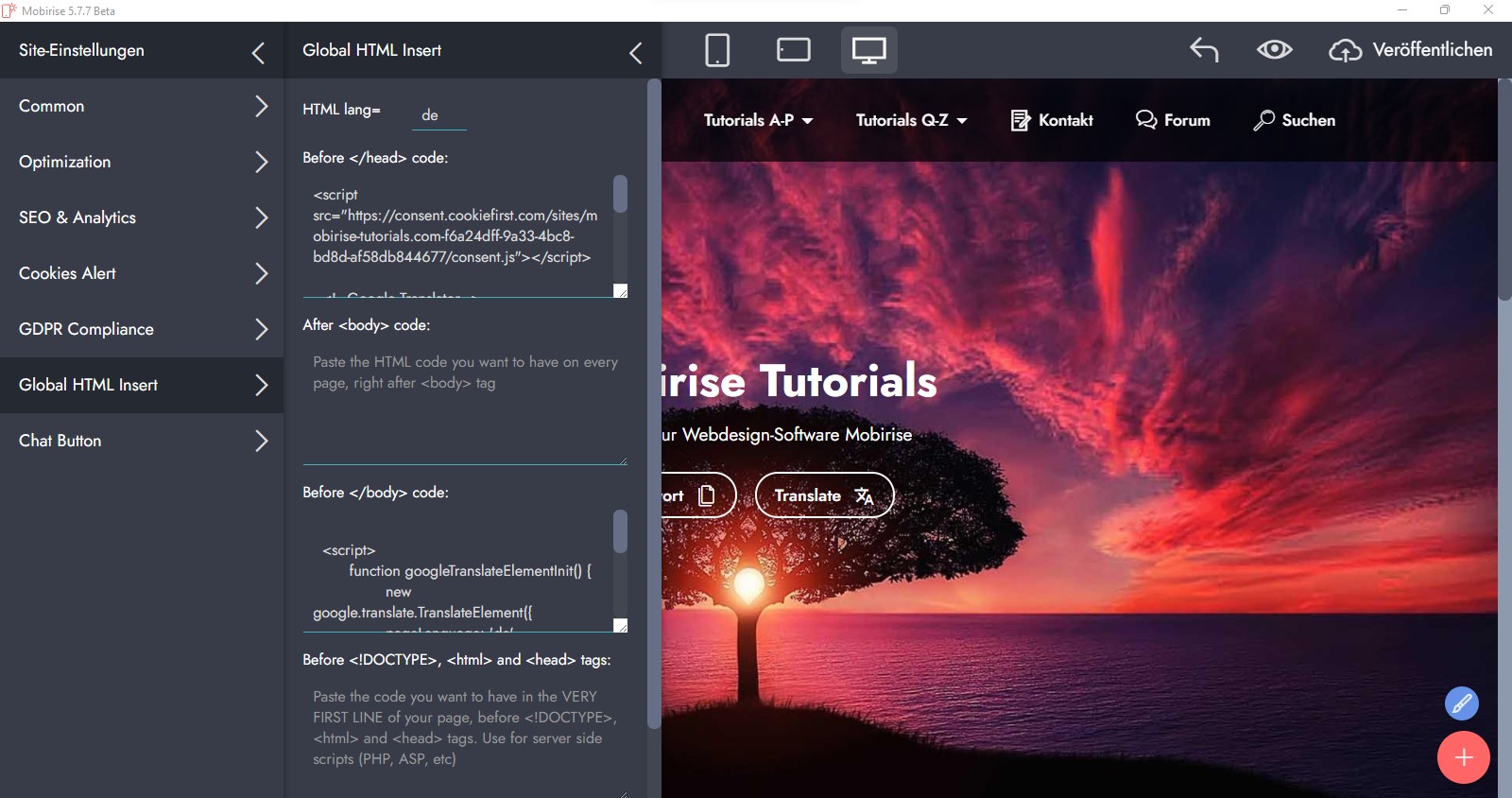Viewport: 1512px width, 798px height.
Task: Switch to mobile phone preview
Action: point(717,50)
